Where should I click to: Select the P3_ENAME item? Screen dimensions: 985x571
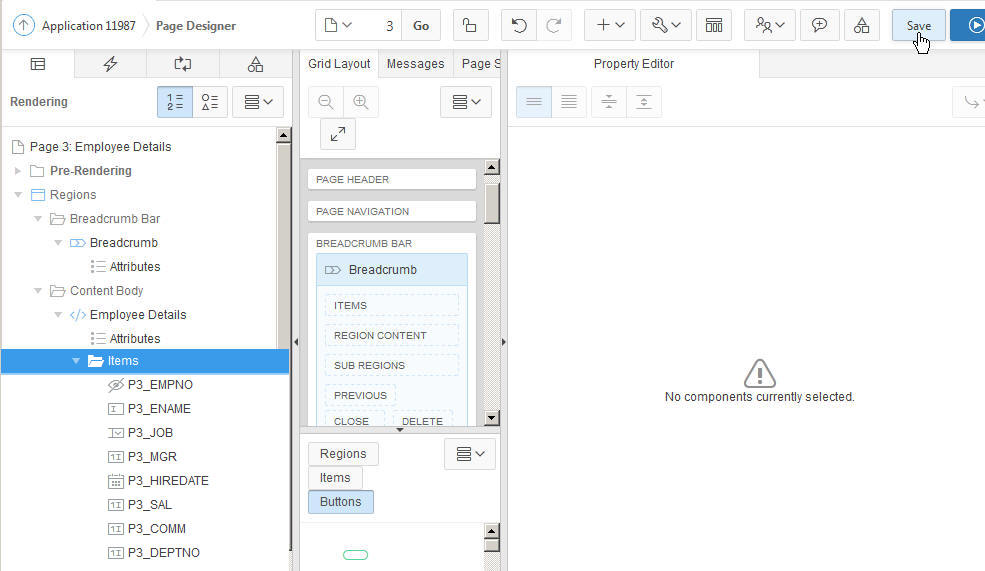click(159, 409)
